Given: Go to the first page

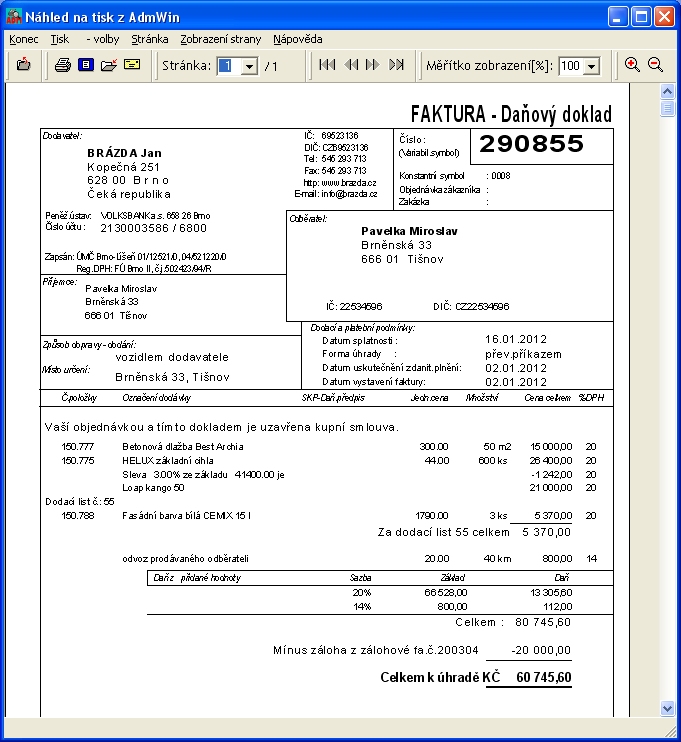Looking at the screenshot, I should pyautogui.click(x=327, y=65).
